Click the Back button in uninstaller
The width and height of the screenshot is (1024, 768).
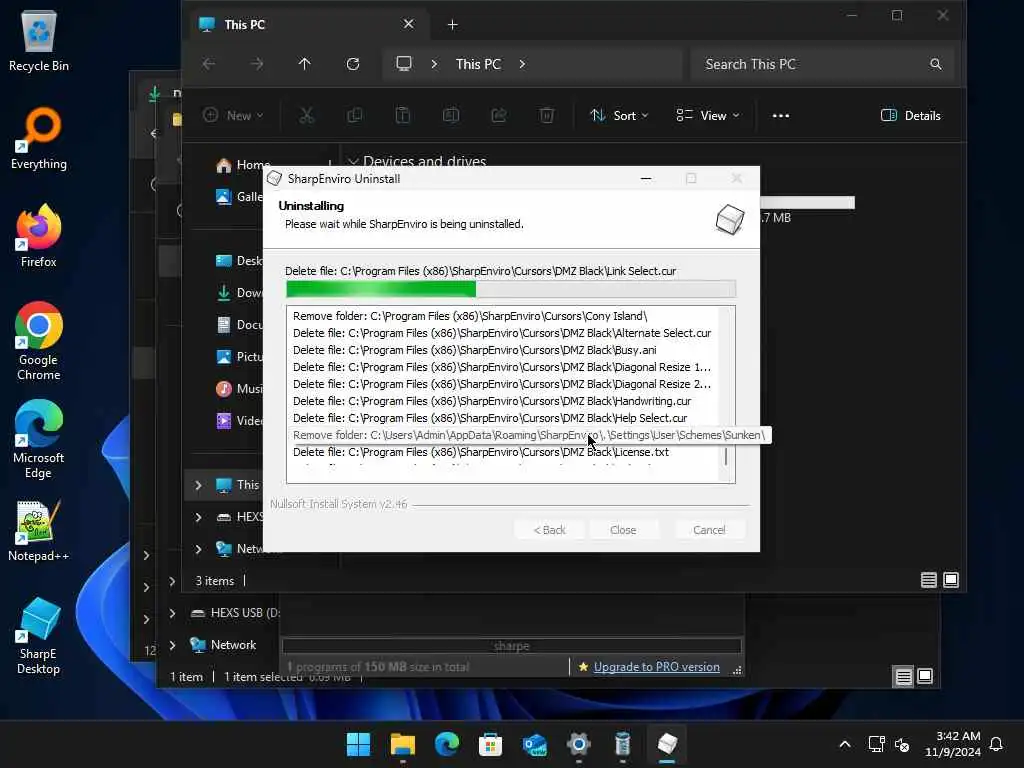click(549, 530)
